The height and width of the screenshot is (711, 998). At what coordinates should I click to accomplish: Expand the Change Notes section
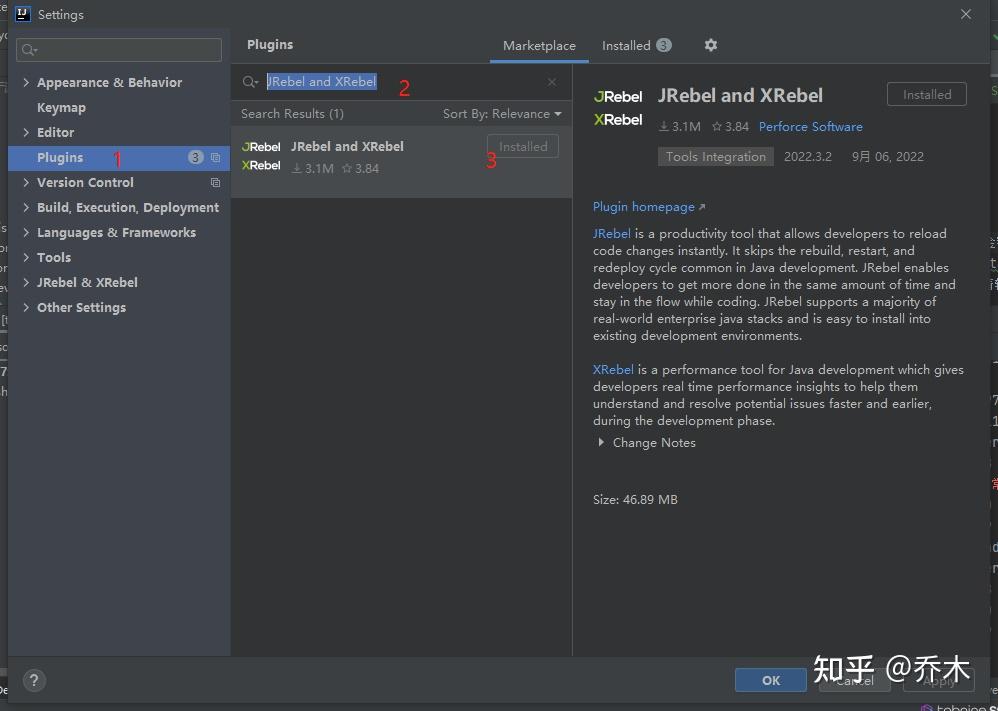pyautogui.click(x=601, y=442)
